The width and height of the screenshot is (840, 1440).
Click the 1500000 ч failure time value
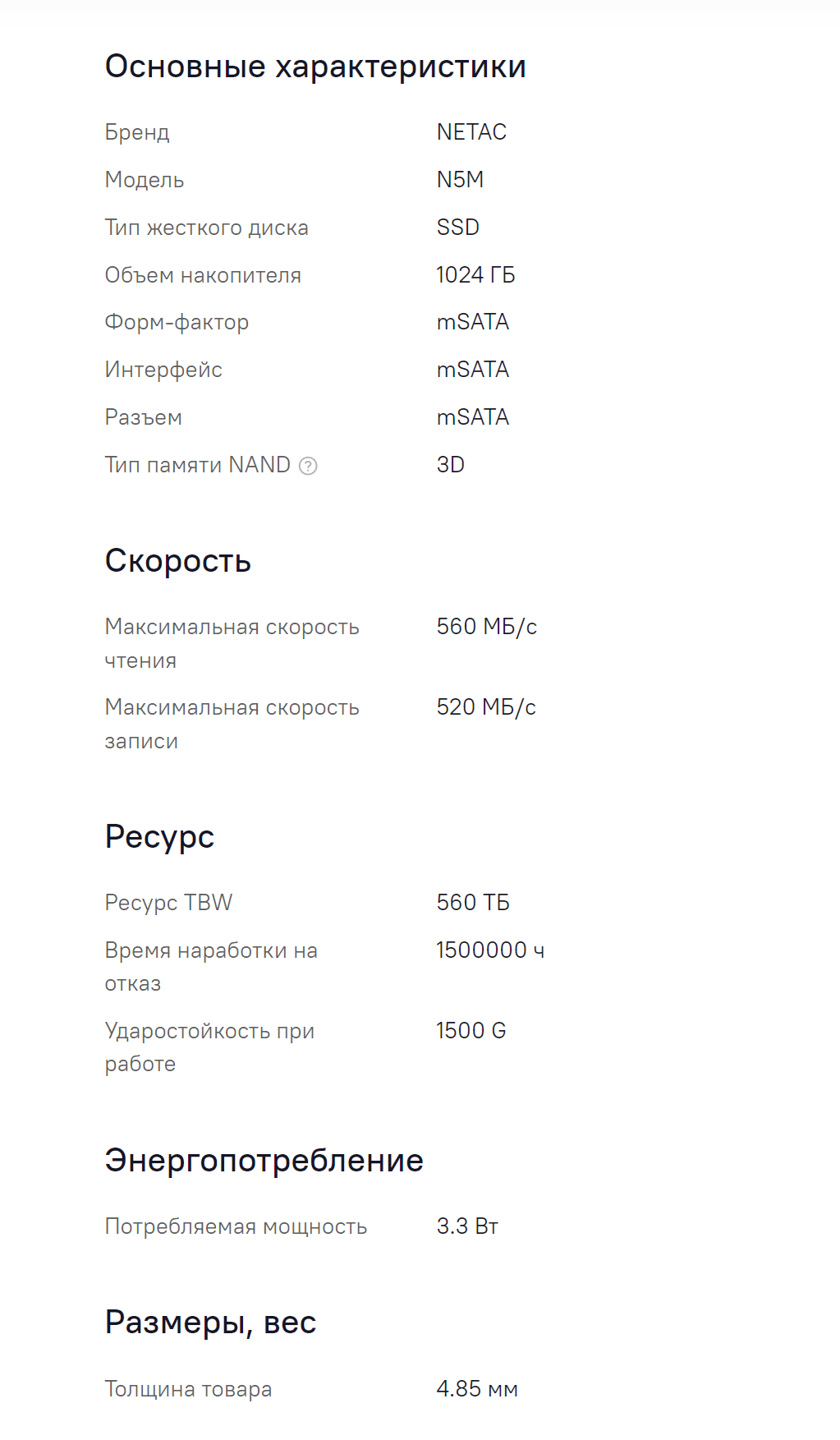point(490,950)
